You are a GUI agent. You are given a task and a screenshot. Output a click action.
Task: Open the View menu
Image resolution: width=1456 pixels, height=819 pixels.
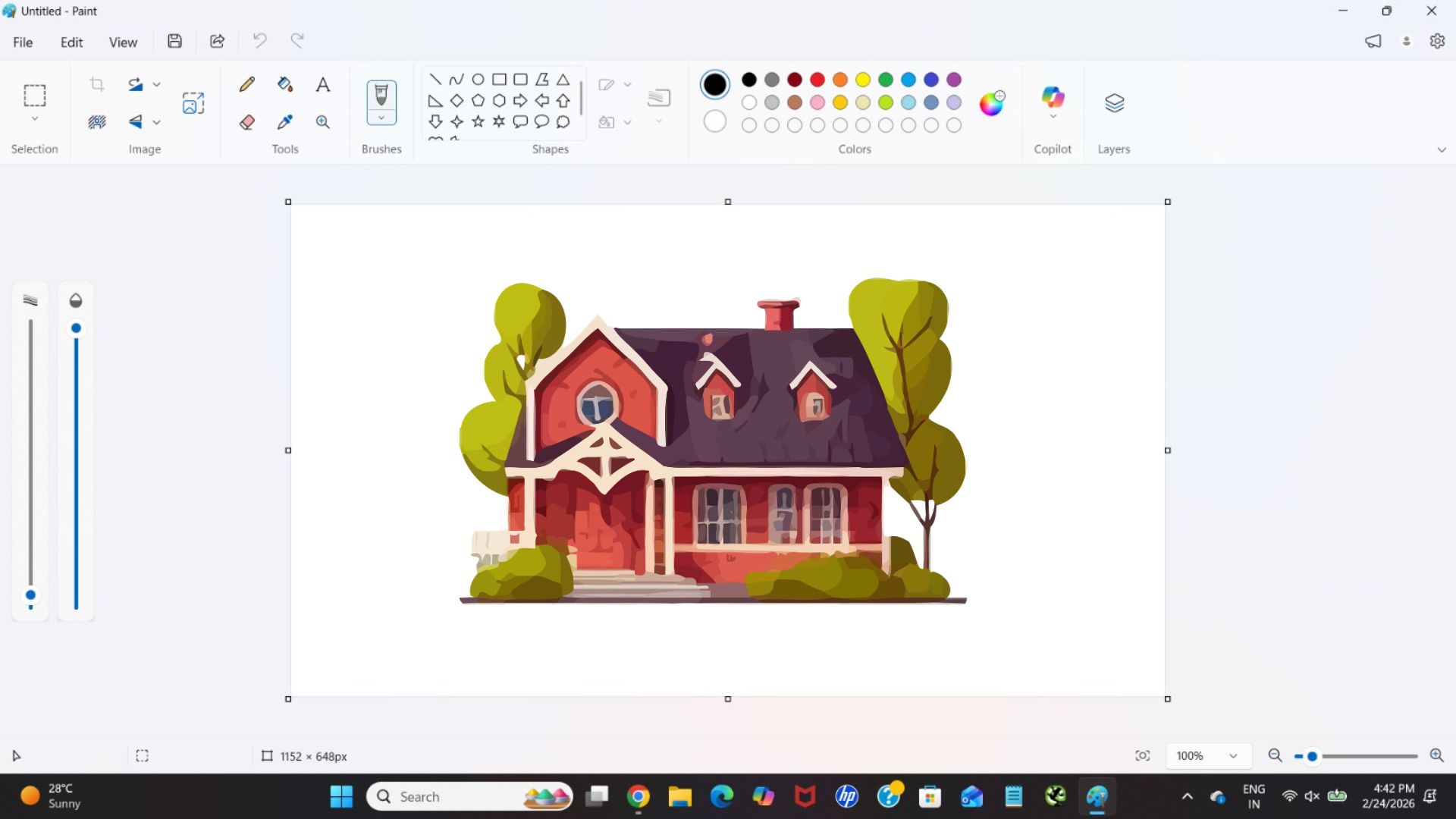tap(123, 42)
